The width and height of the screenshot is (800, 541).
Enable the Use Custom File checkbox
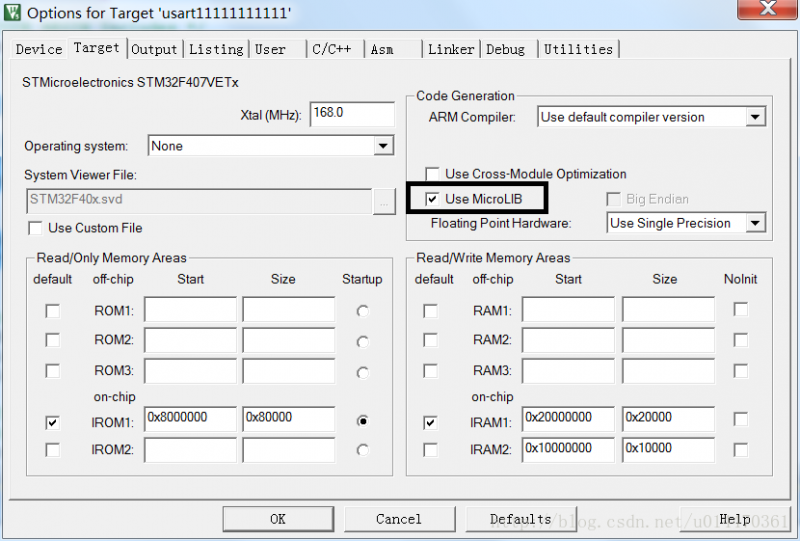[35, 228]
